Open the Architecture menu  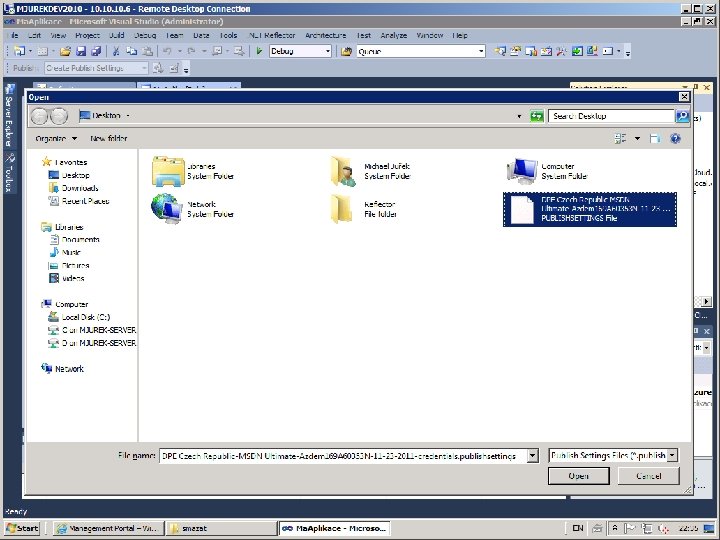pos(326,35)
